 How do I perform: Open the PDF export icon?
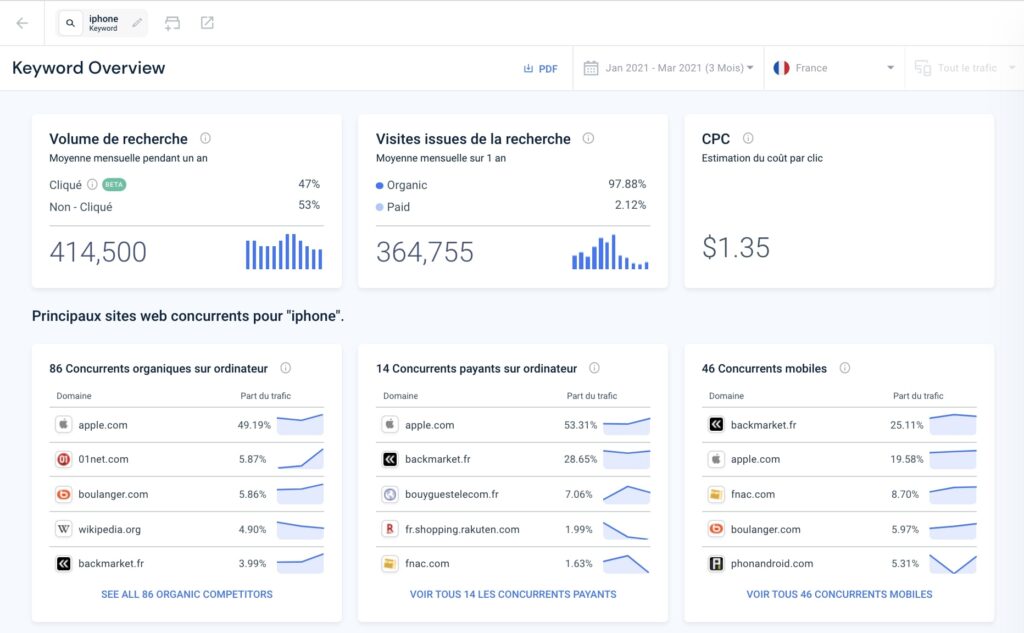click(530, 68)
